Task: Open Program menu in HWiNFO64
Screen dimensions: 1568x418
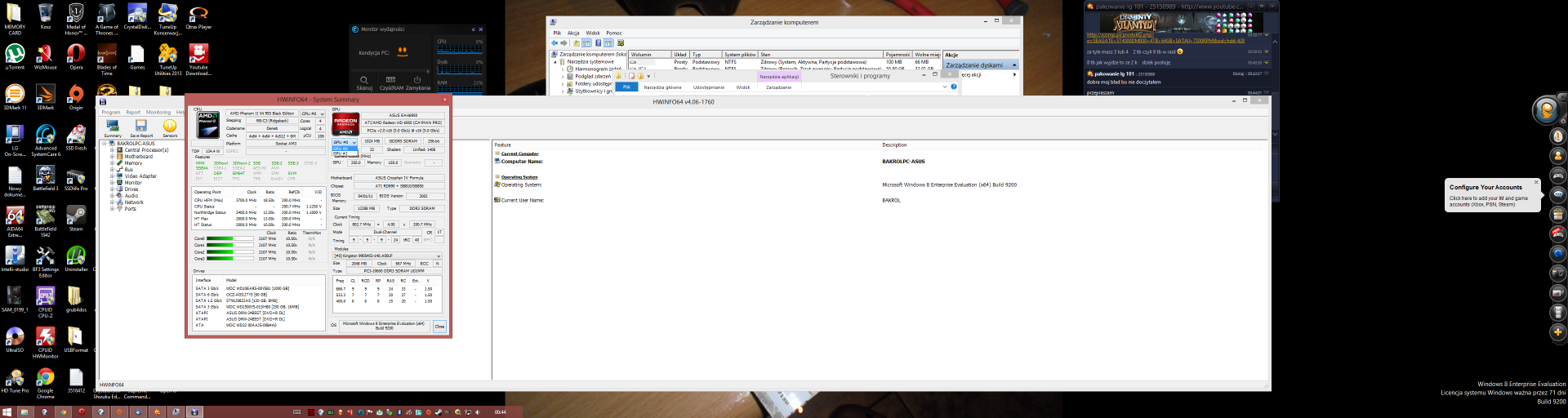Action: pyautogui.click(x=111, y=113)
